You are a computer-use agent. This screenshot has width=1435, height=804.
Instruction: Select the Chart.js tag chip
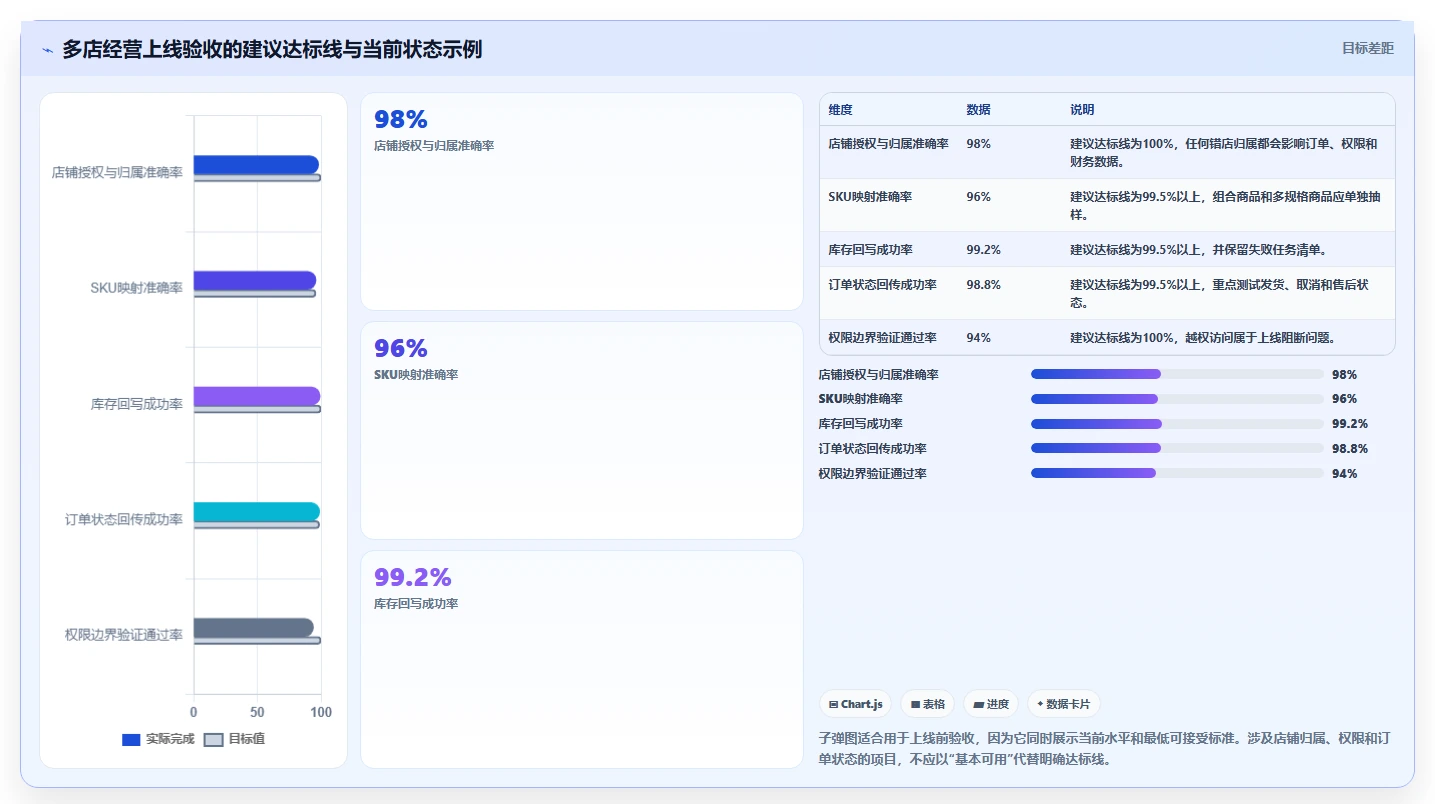pyautogui.click(x=855, y=704)
